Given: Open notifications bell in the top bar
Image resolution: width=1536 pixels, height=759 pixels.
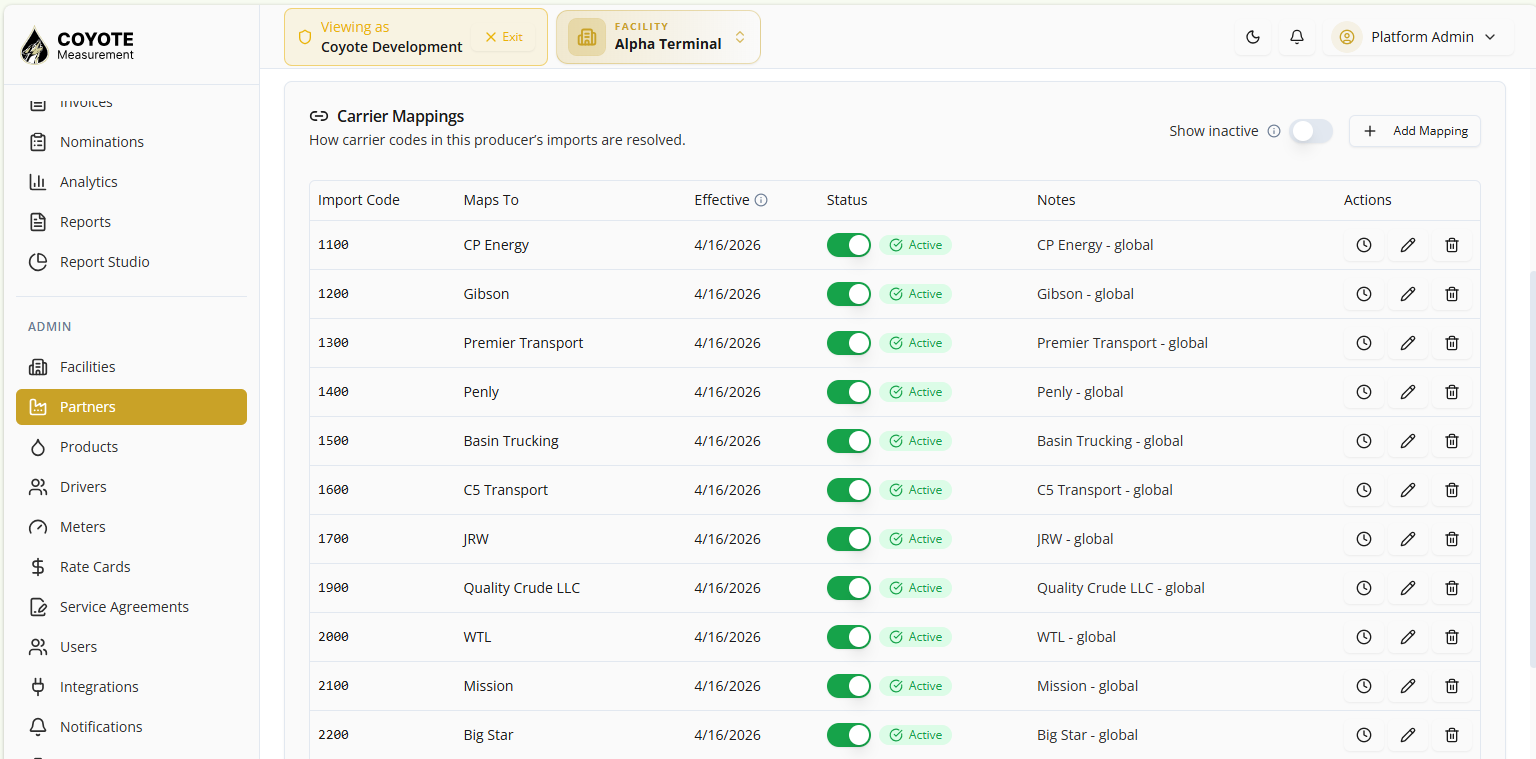Looking at the screenshot, I should click(x=1297, y=37).
